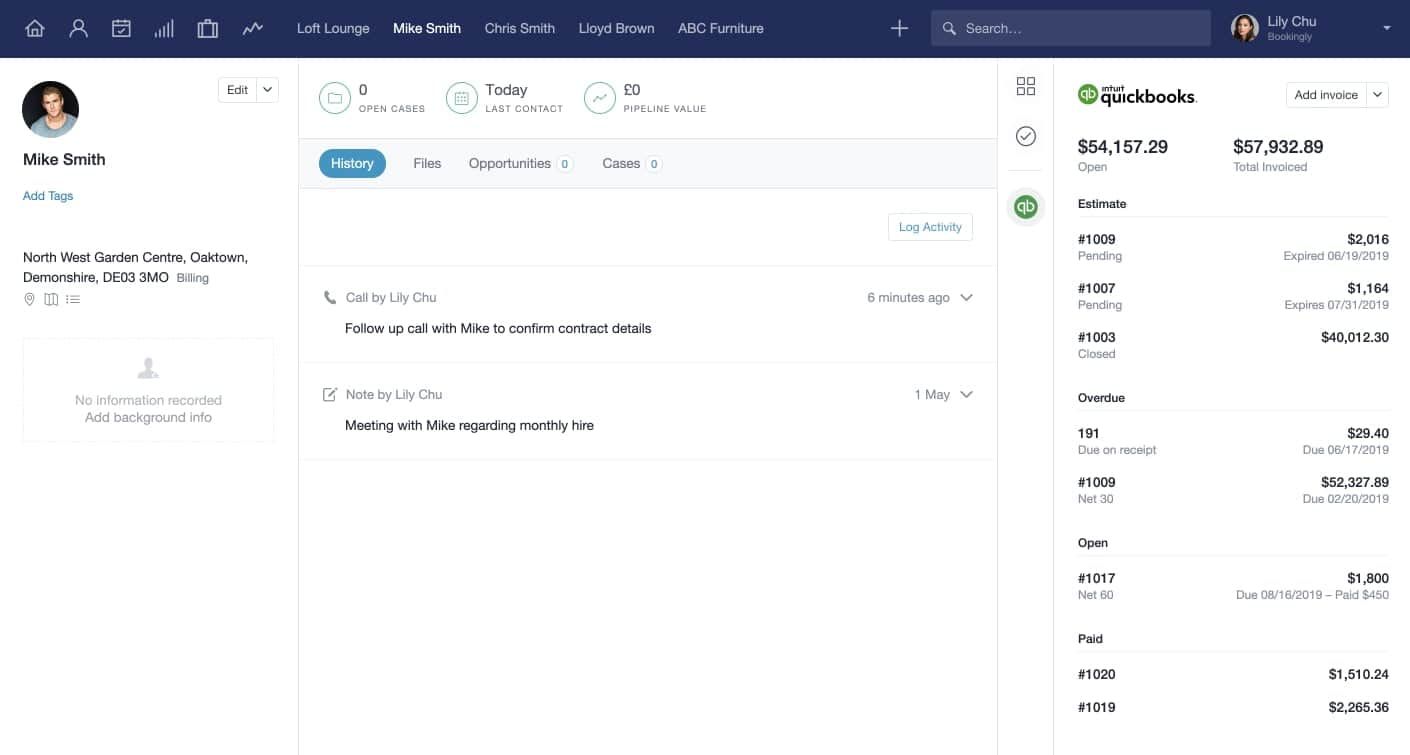Image resolution: width=1410 pixels, height=755 pixels.
Task: Click Log Activity button
Action: pos(930,227)
